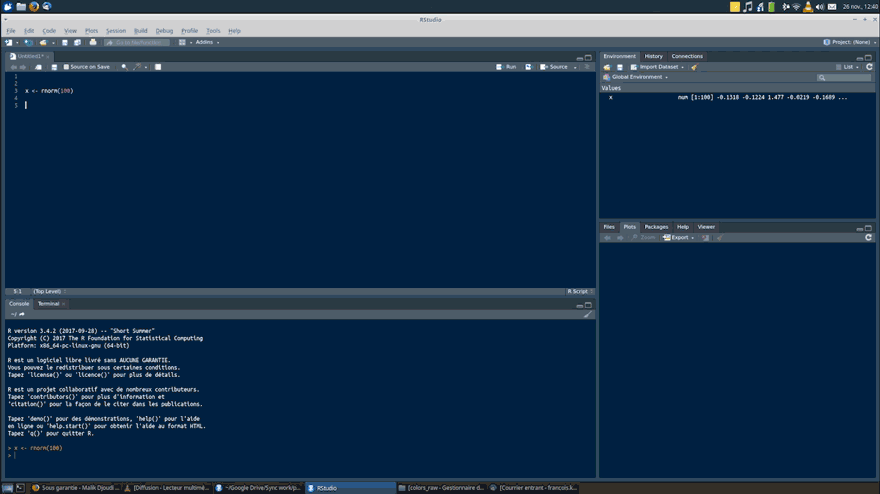
Task: Switch to the Viewer tab
Action: (706, 227)
